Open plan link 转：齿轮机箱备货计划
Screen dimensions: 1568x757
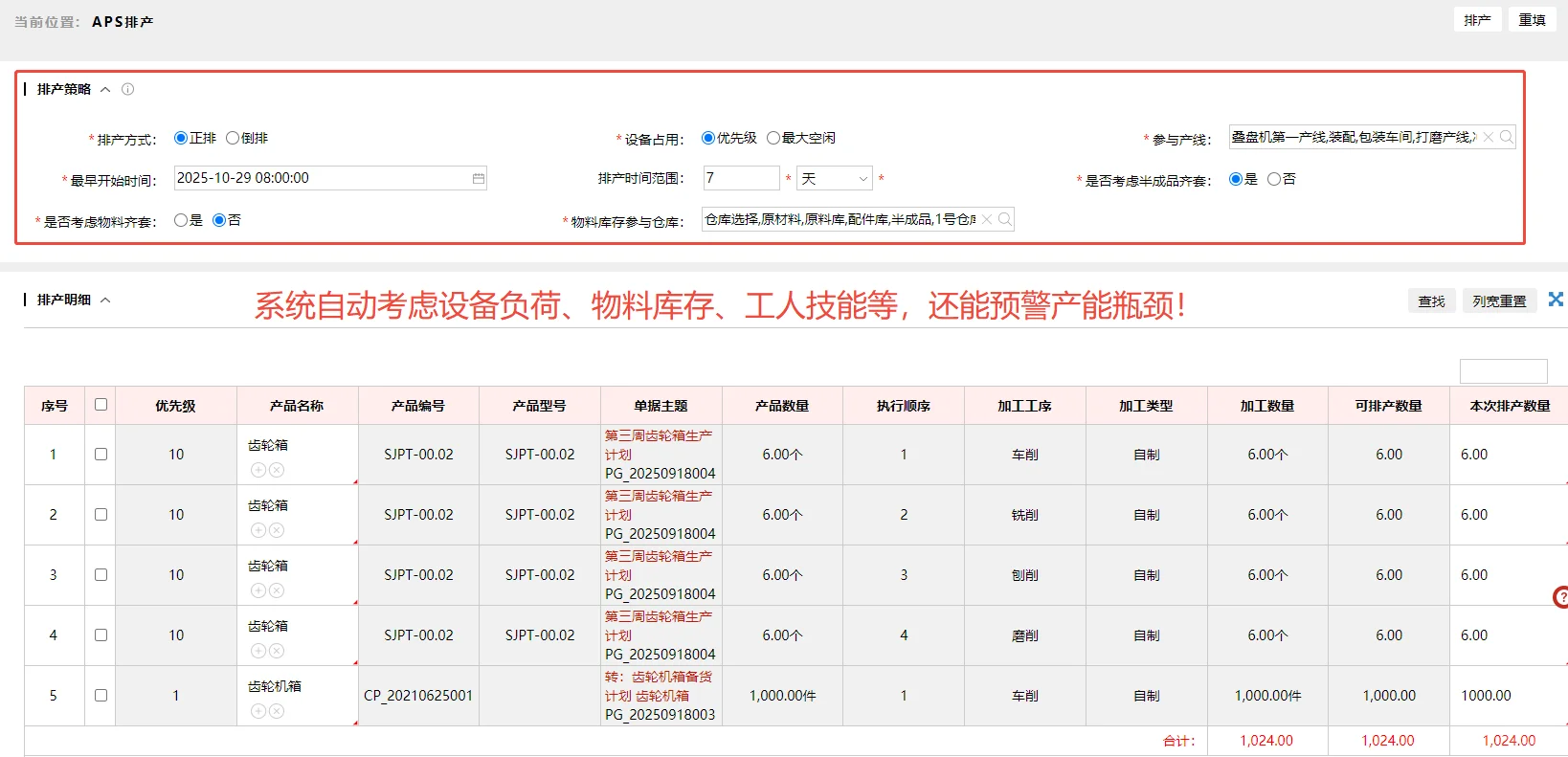tap(659, 686)
